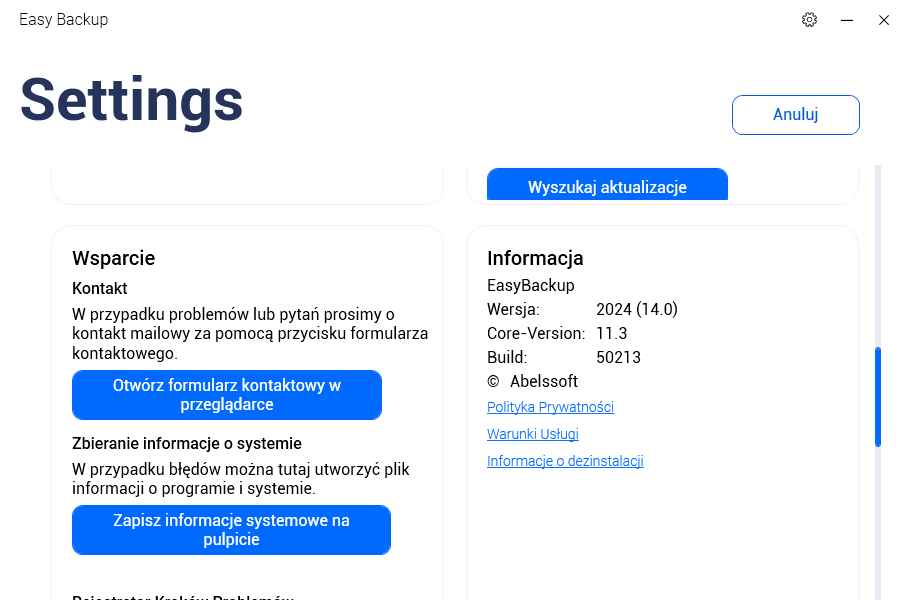Viewport: 900px width, 600px height.
Task: Click Zapisz informacje systemowe na pulpicie
Action: pyautogui.click(x=231, y=530)
